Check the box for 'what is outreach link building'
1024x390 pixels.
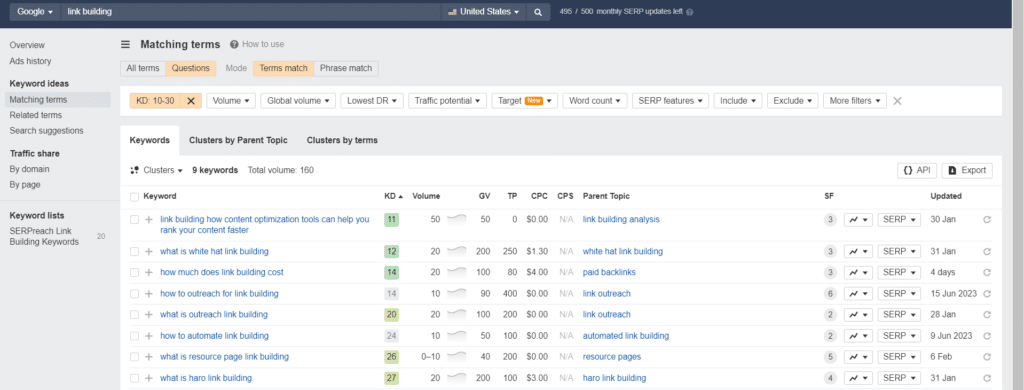coord(135,315)
